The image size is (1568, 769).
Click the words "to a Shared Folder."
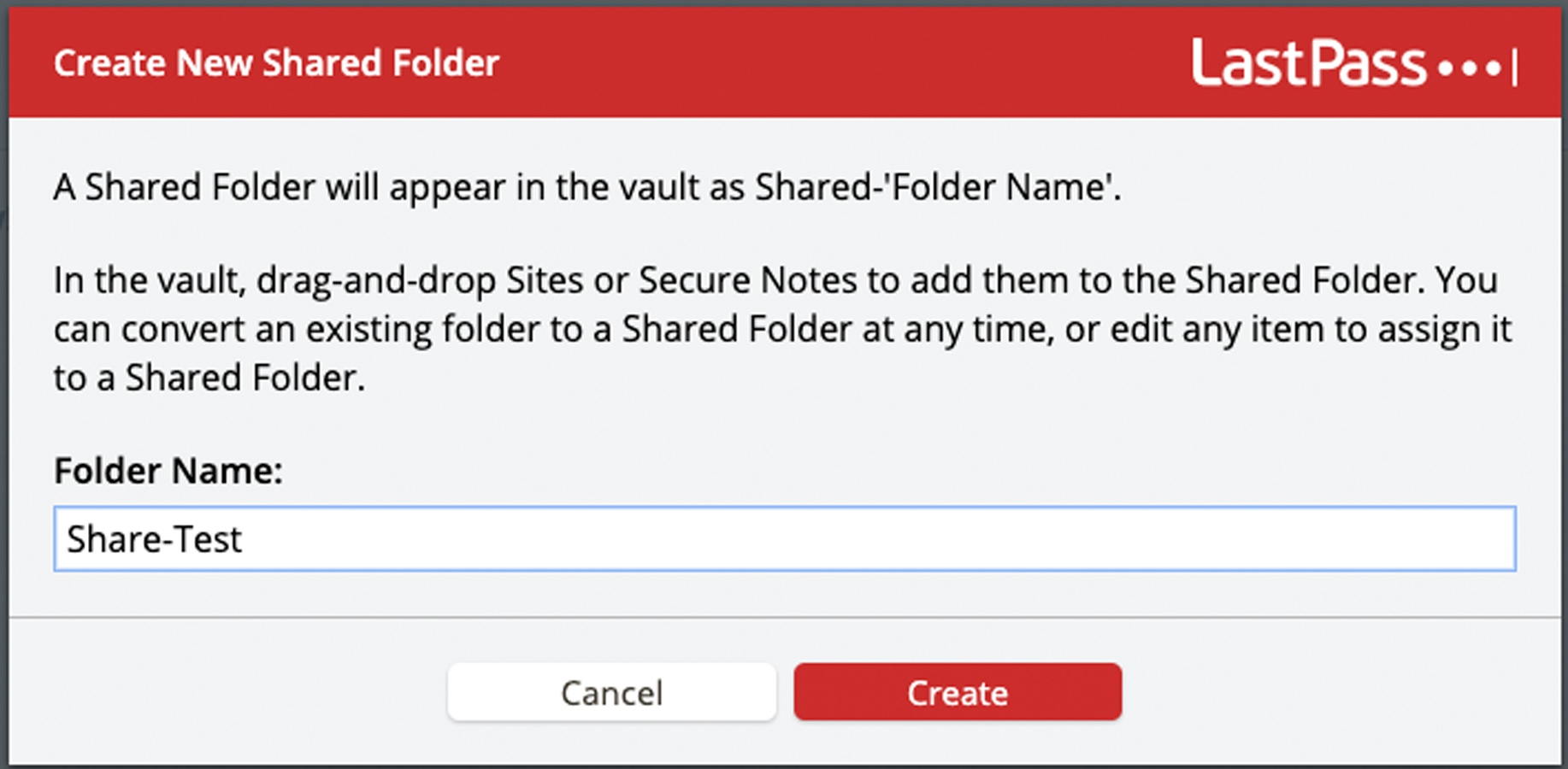coord(209,378)
